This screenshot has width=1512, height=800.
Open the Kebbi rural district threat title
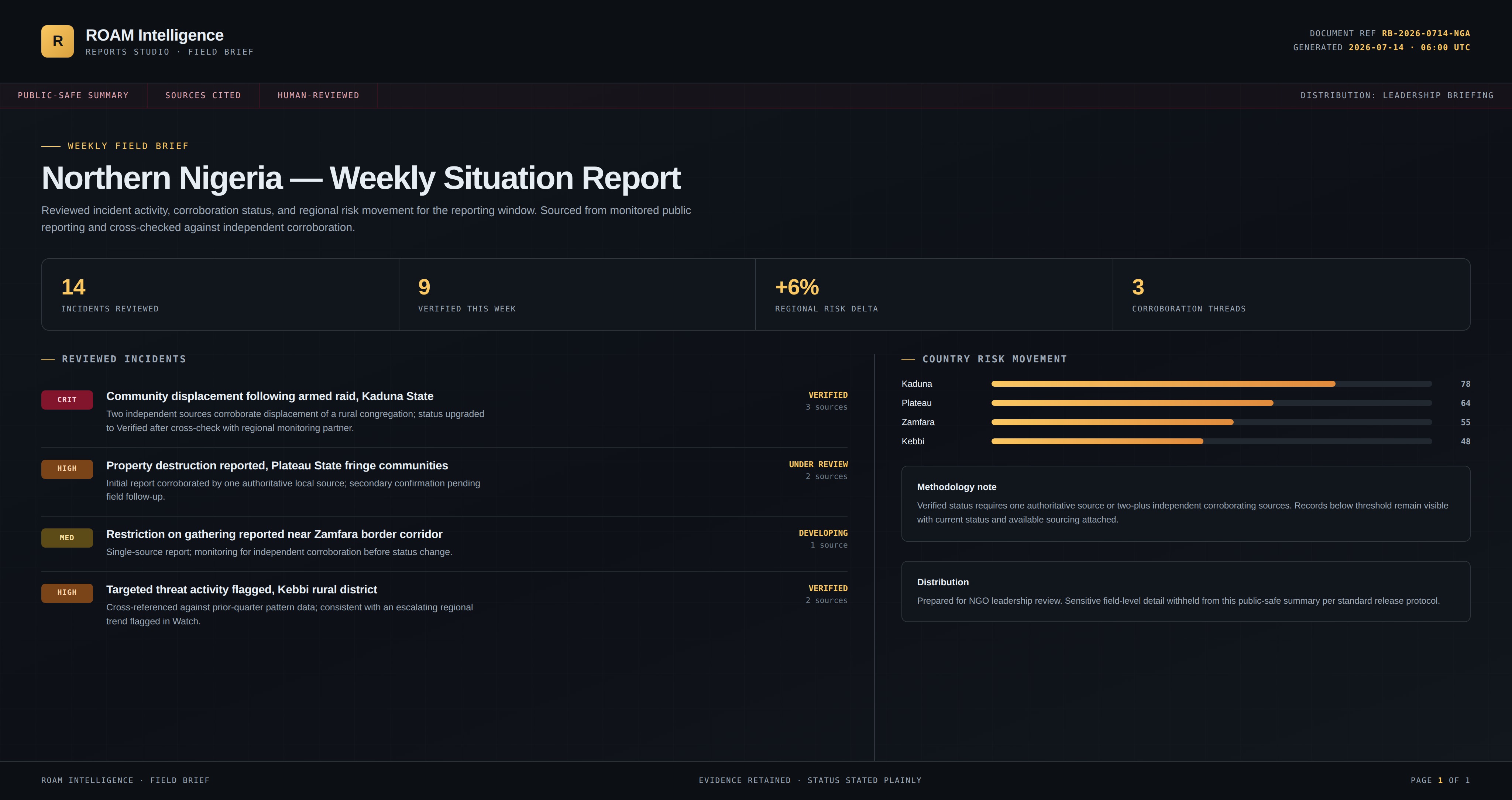(242, 589)
